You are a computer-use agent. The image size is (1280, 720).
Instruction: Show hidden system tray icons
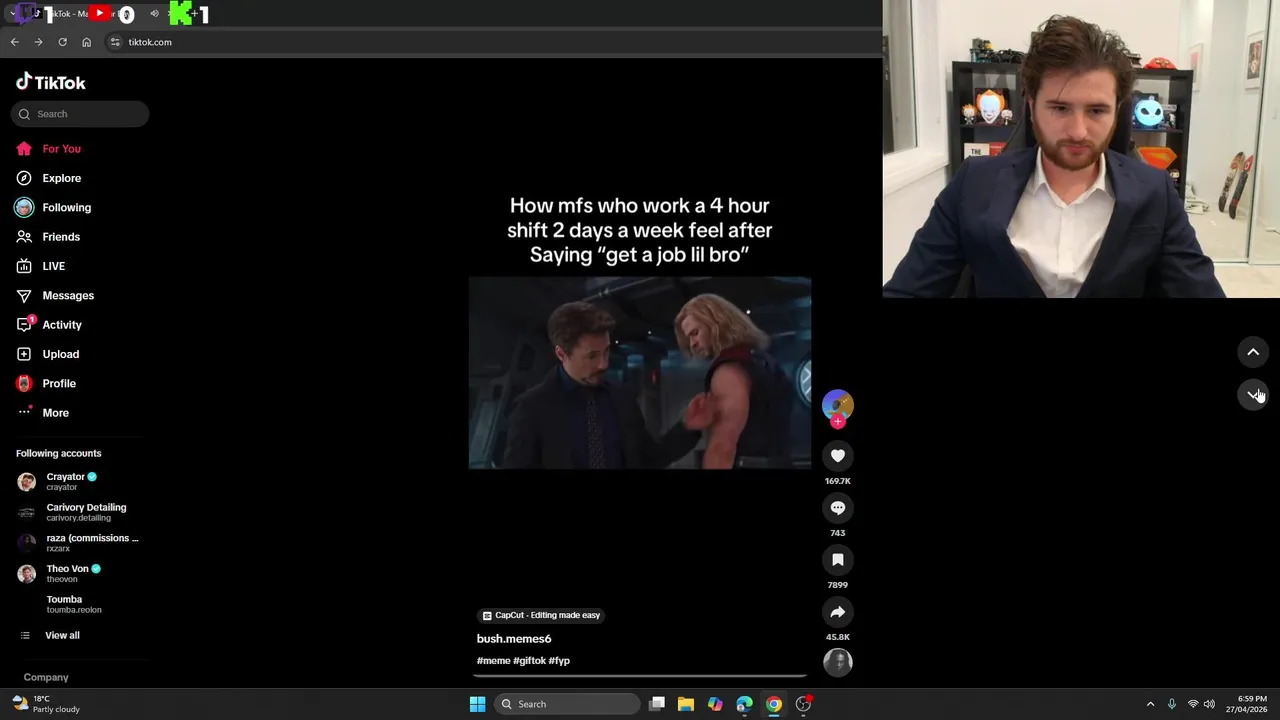point(1150,704)
